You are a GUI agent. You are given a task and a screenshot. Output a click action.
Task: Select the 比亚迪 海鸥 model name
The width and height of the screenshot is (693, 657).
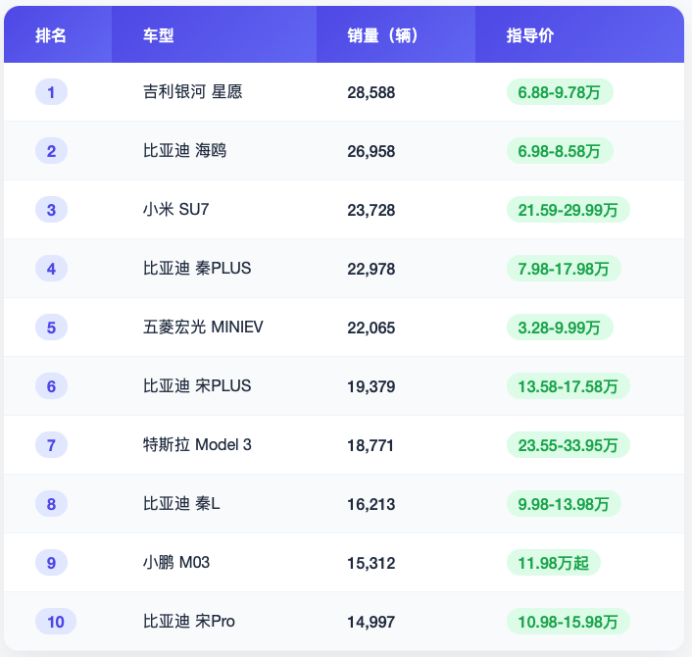(185, 151)
